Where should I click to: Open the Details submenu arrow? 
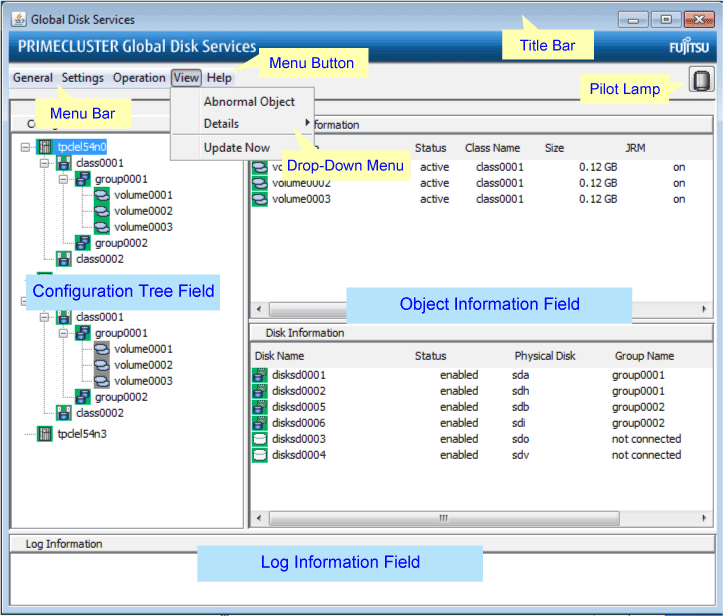[307, 123]
